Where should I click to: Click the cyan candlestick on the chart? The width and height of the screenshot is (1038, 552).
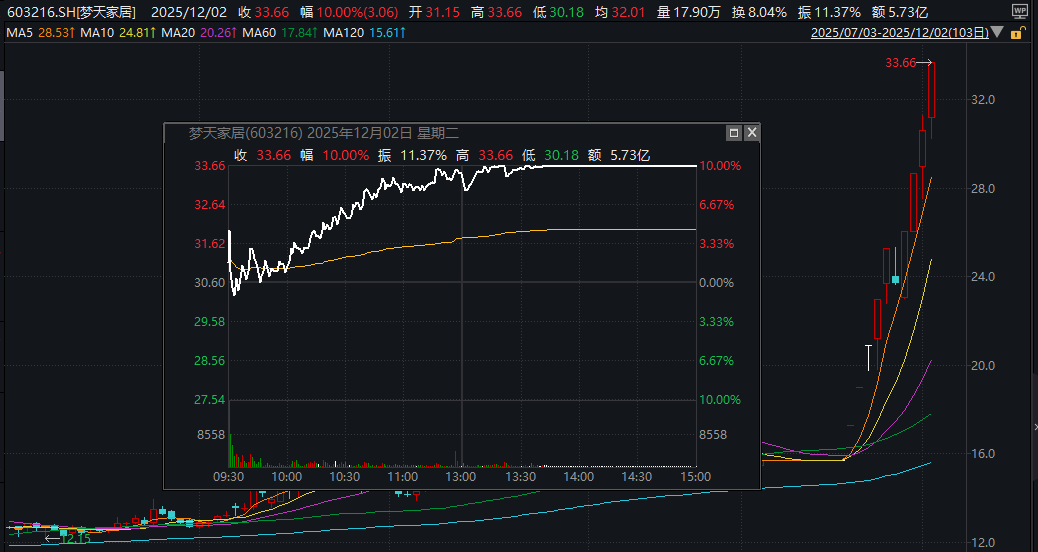895,279
